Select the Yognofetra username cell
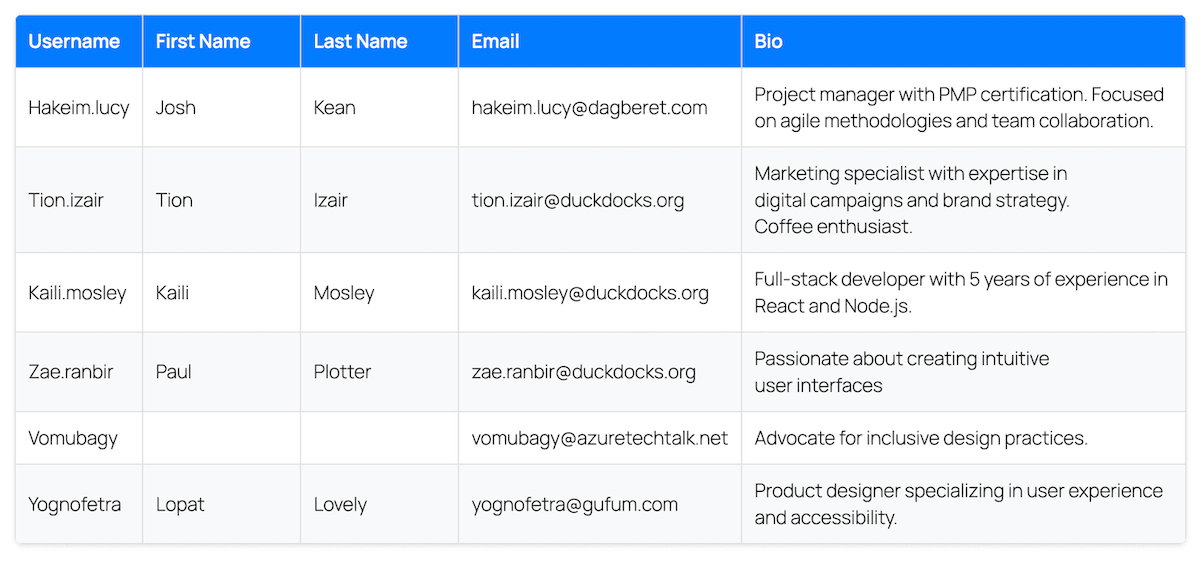 79,504
